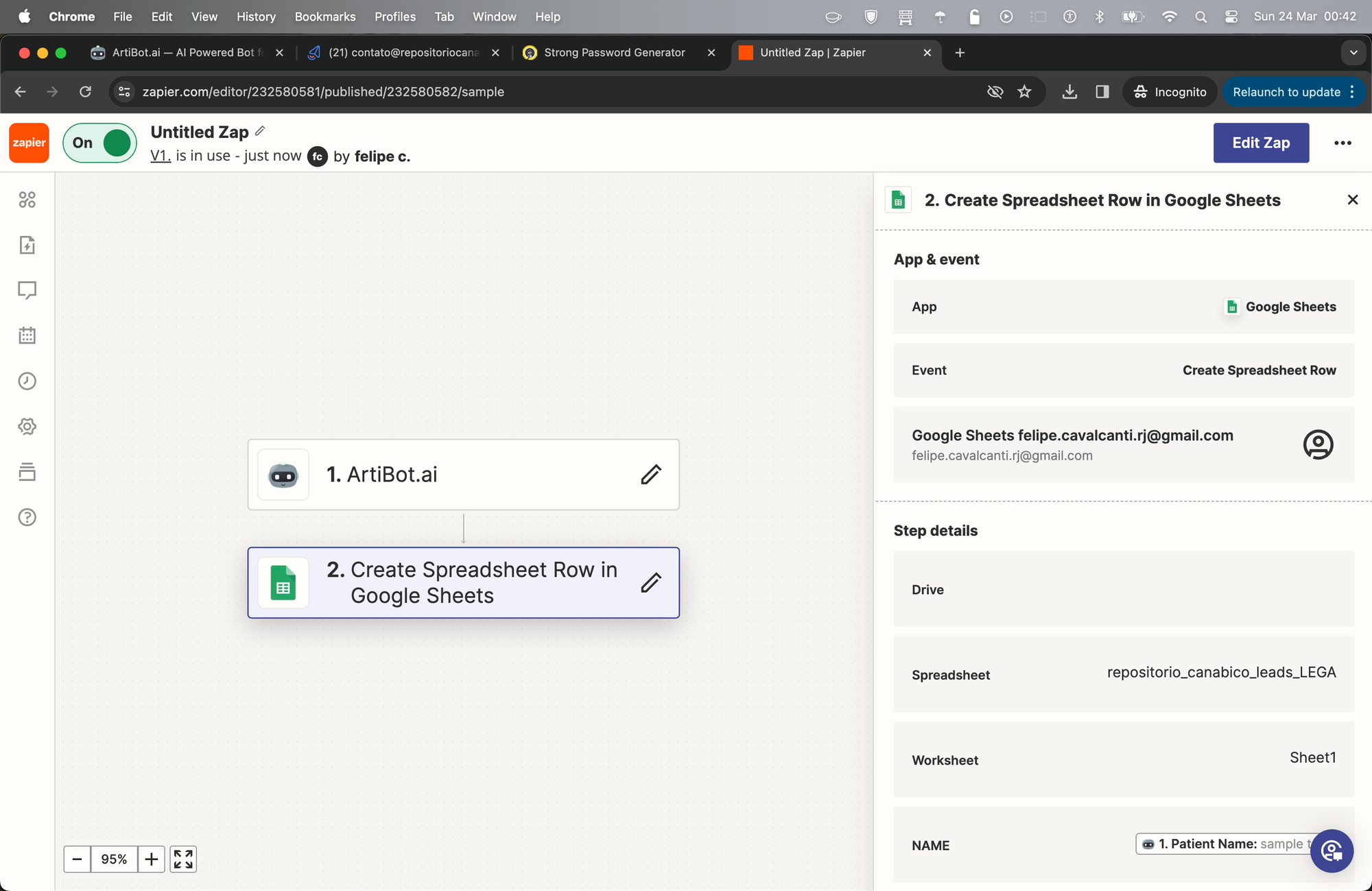This screenshot has width=1372, height=891.
Task: Open the Zap details file icon in sidebar
Action: [27, 245]
